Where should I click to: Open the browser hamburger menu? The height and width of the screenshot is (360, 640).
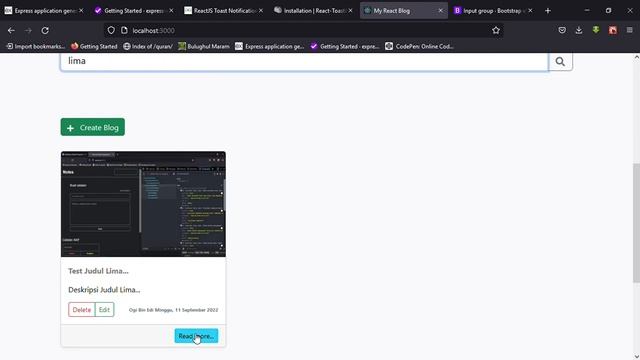[630, 30]
